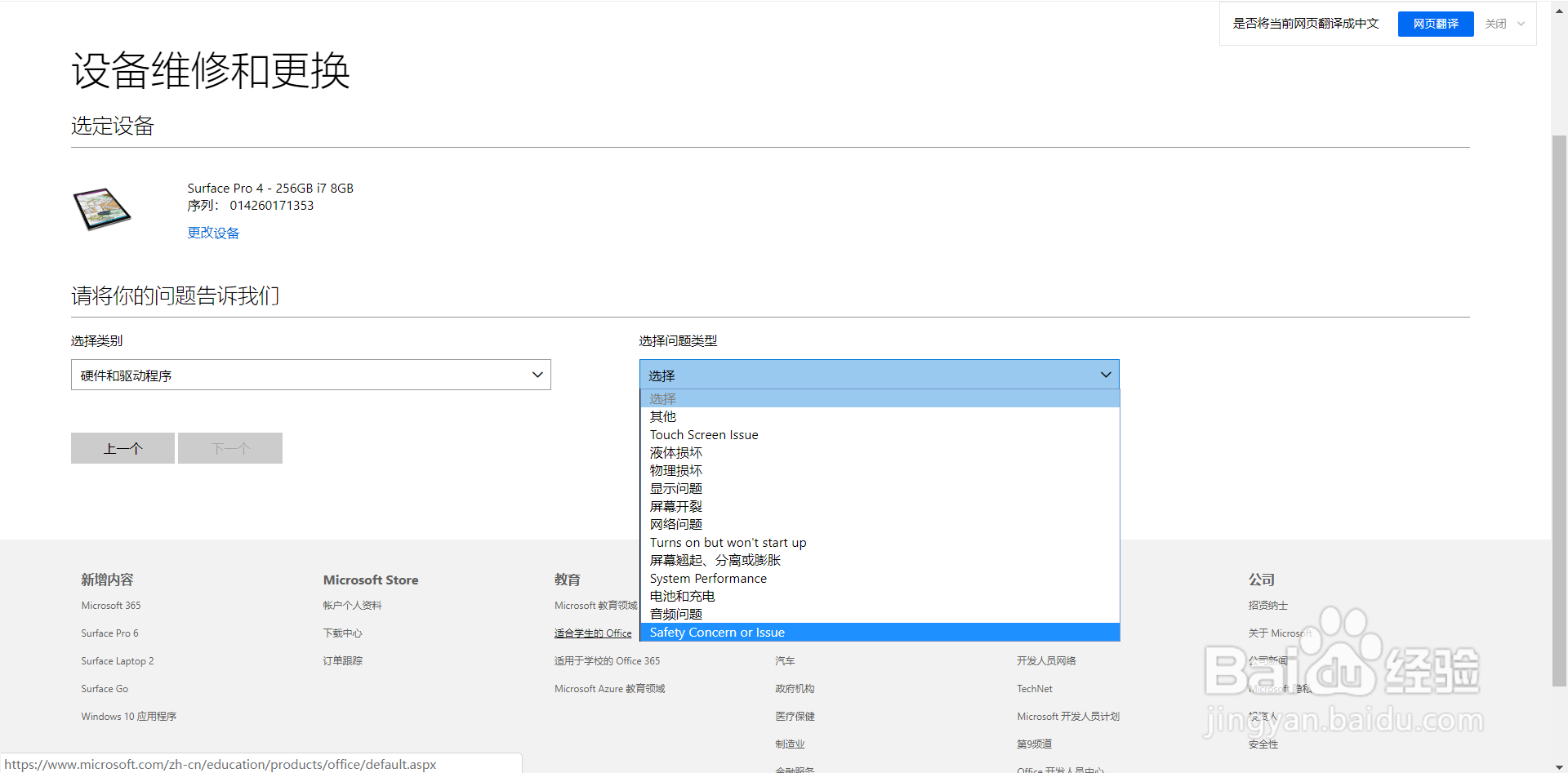The height and width of the screenshot is (773, 1568).
Task: Choose 音频问题 option
Action: [880, 614]
